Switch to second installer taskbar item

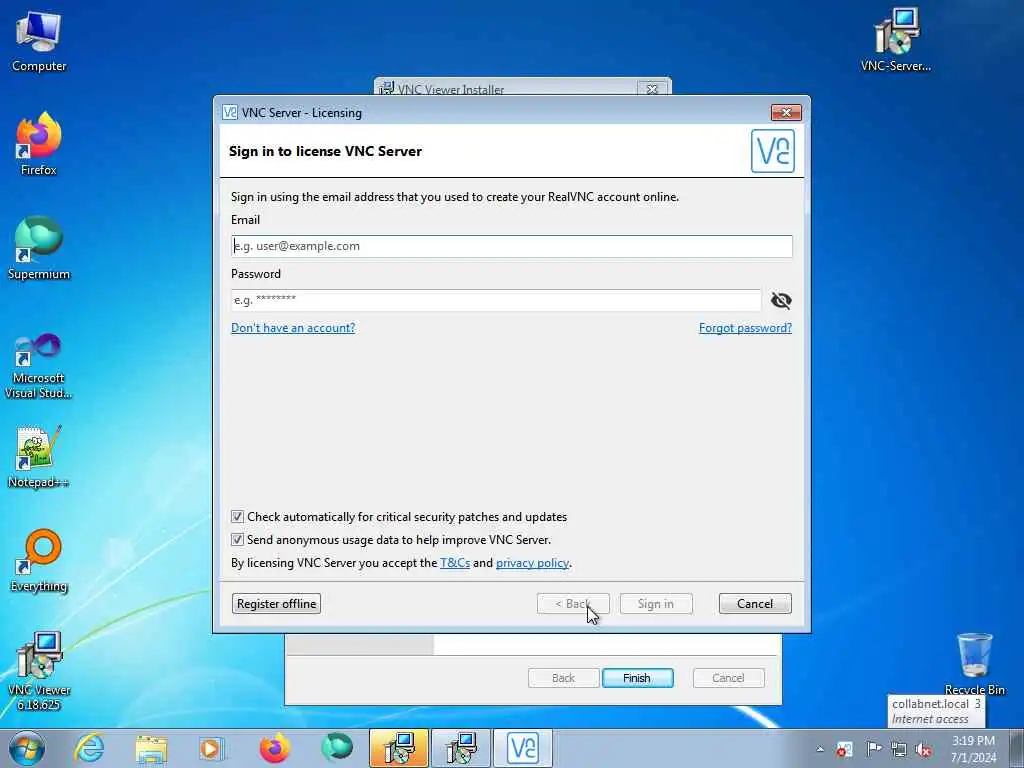click(x=460, y=748)
